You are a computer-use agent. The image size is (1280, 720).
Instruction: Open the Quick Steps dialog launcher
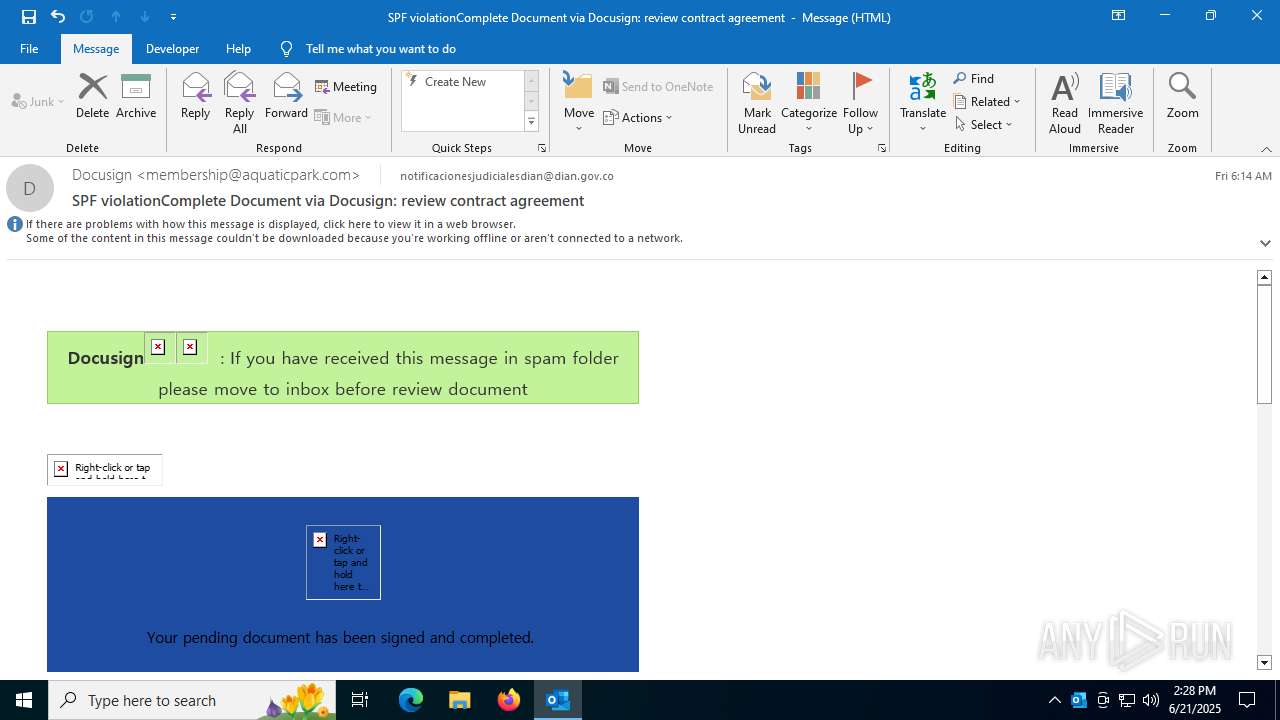tap(542, 148)
